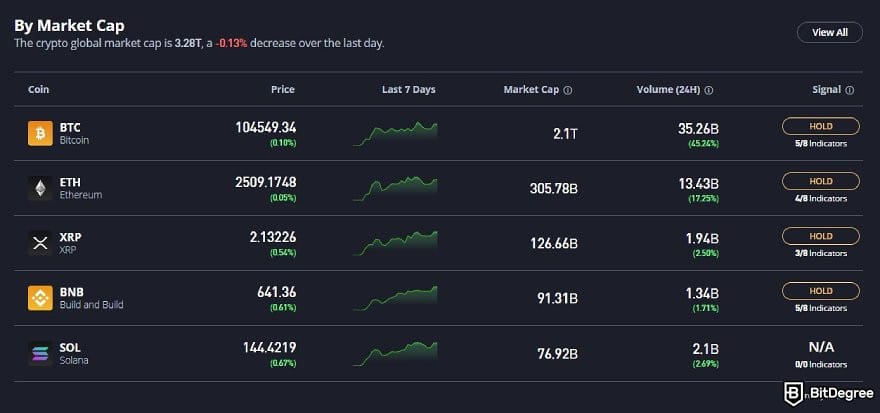
Task: Click the 76.92B market cap value
Action: click(x=557, y=354)
